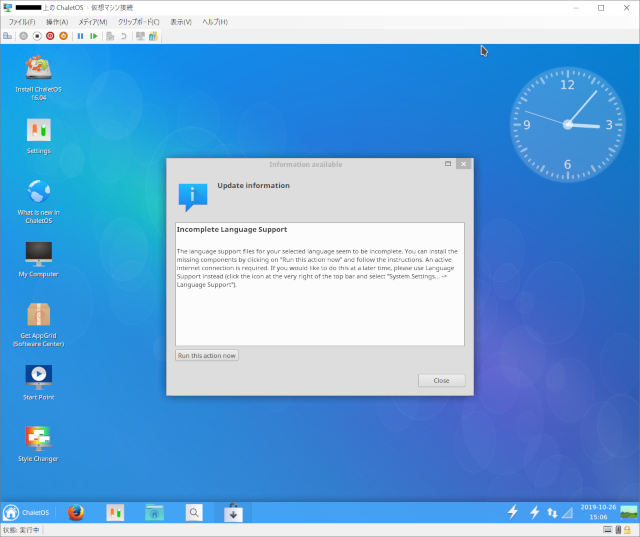The image size is (640, 537).
Task: Click the Incomplete Language Support heading
Action: pyautogui.click(x=232, y=229)
